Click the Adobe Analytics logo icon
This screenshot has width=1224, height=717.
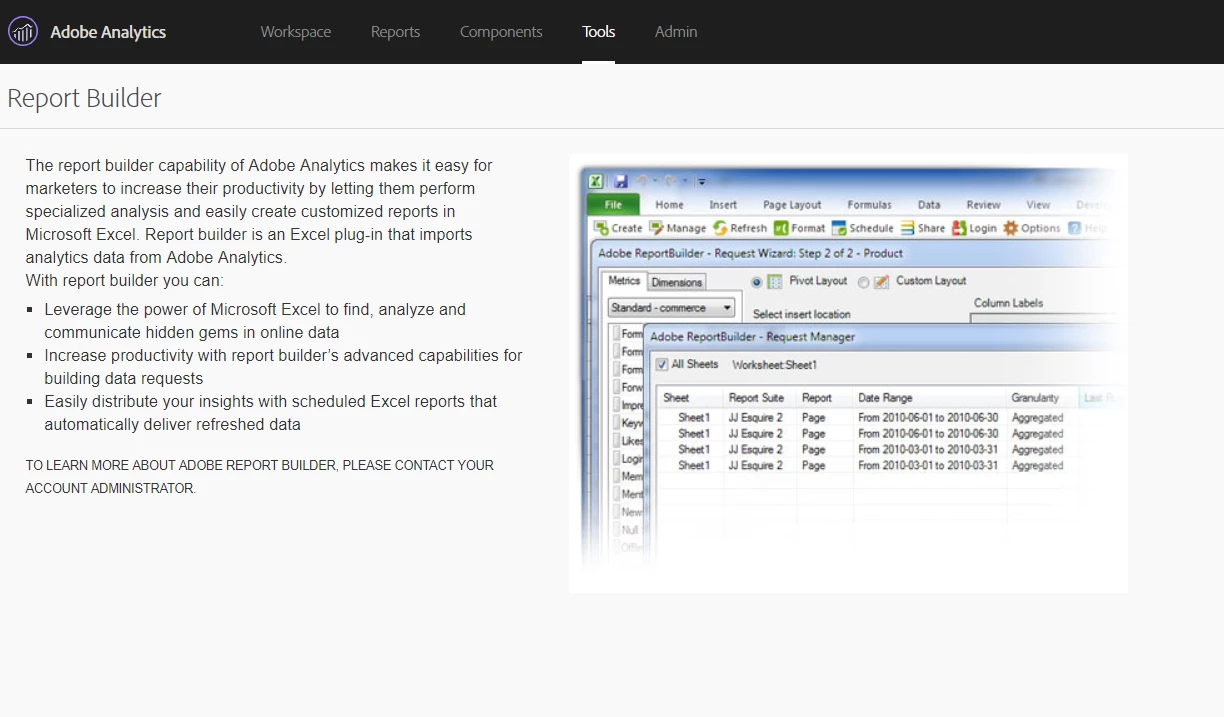pyautogui.click(x=23, y=32)
